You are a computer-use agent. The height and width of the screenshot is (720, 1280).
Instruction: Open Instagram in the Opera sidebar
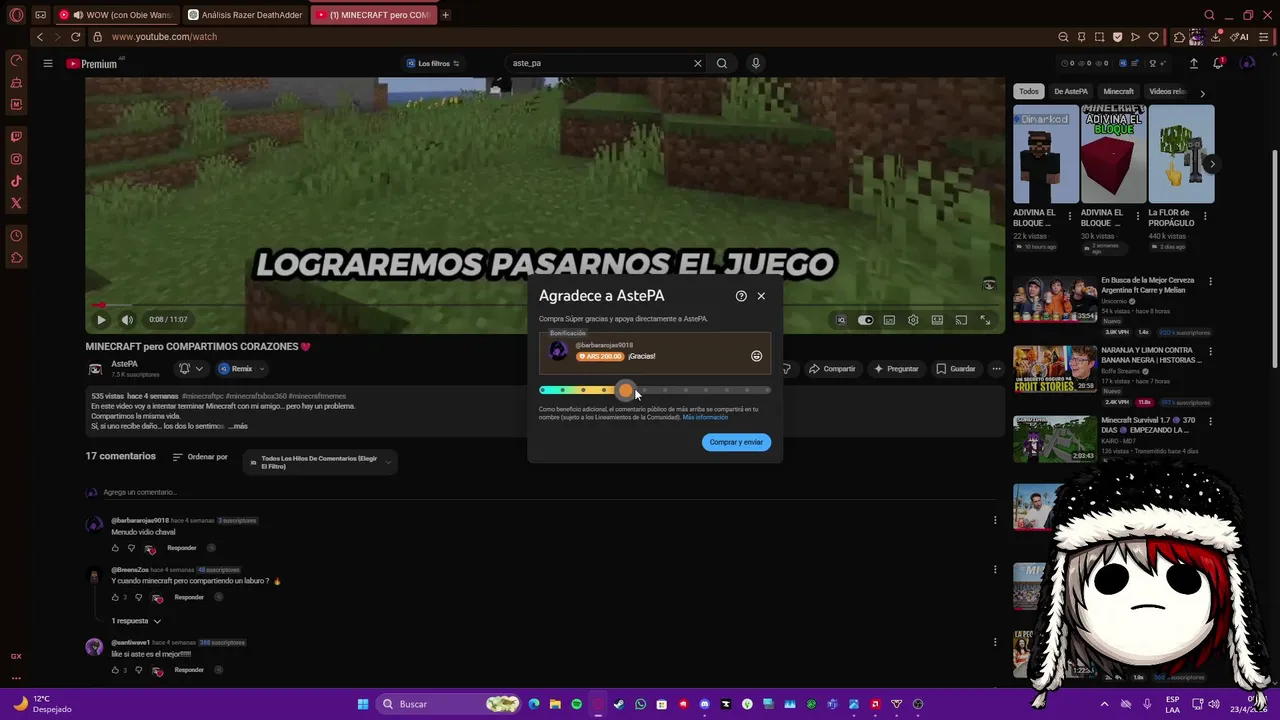(16, 159)
